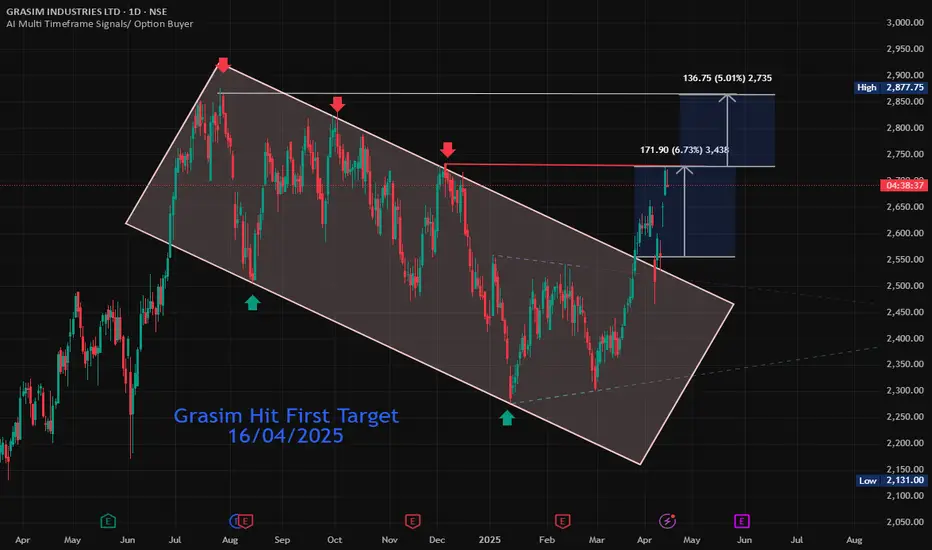
Task: Click the 2,650.00 price axis label
Action: tap(905, 207)
